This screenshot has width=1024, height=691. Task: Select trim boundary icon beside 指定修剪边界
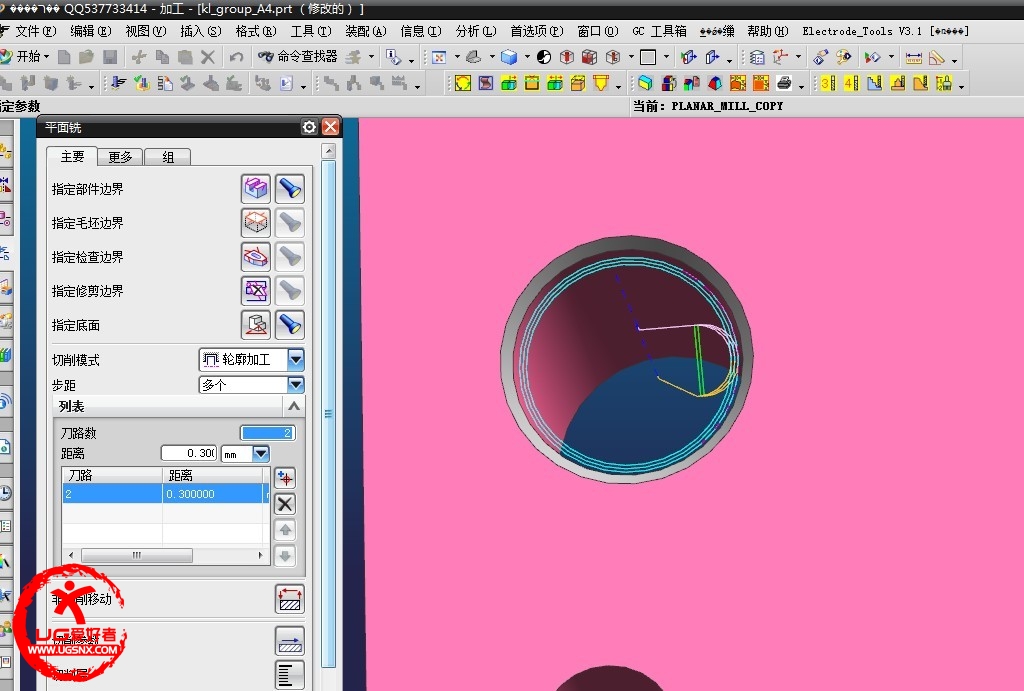pos(256,291)
